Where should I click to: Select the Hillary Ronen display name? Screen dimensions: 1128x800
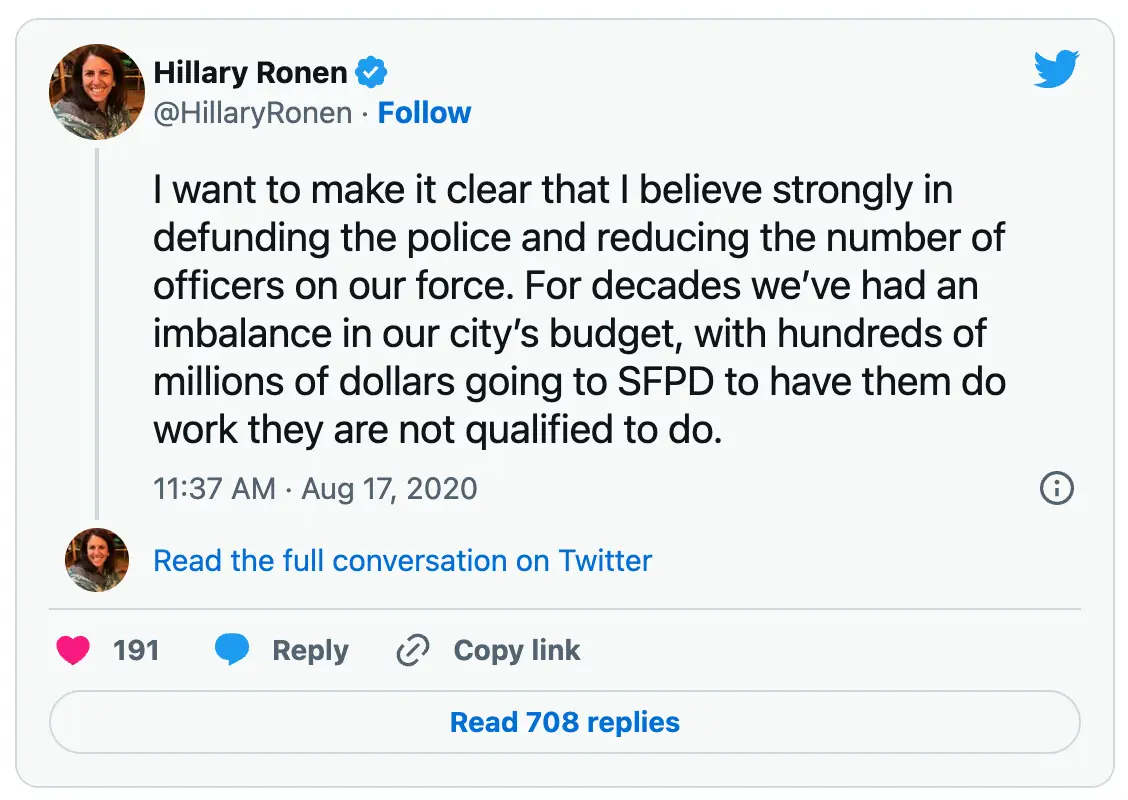click(250, 71)
